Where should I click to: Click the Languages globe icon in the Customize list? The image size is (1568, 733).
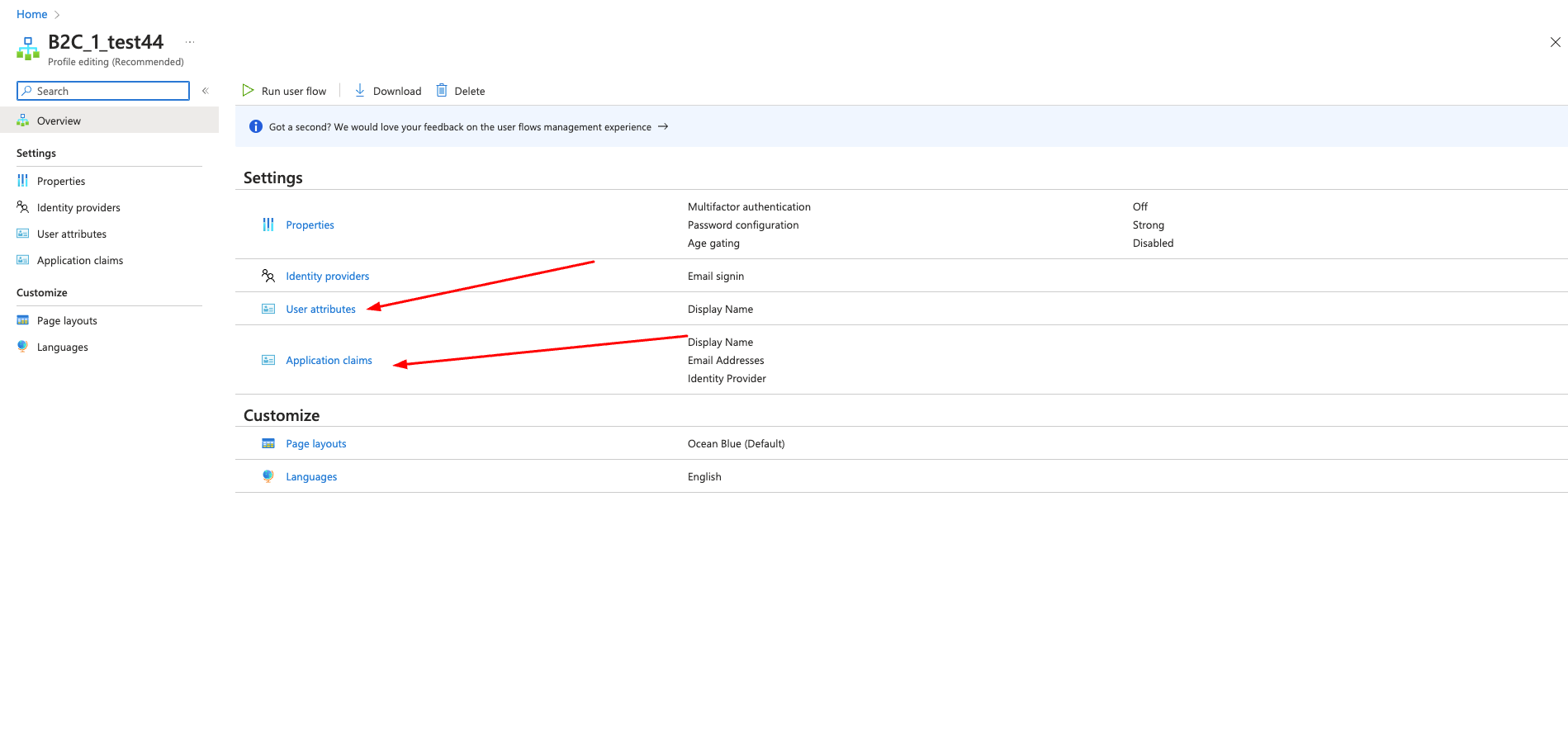click(x=268, y=476)
